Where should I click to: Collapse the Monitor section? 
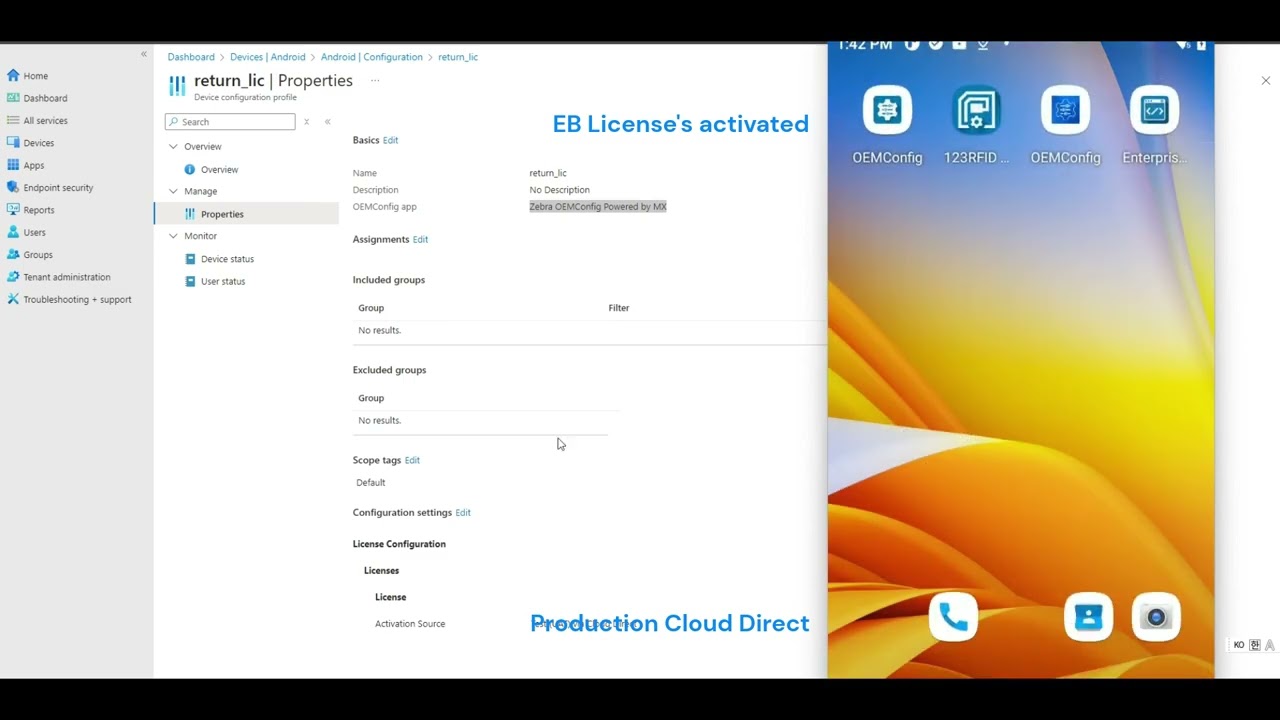(x=173, y=235)
